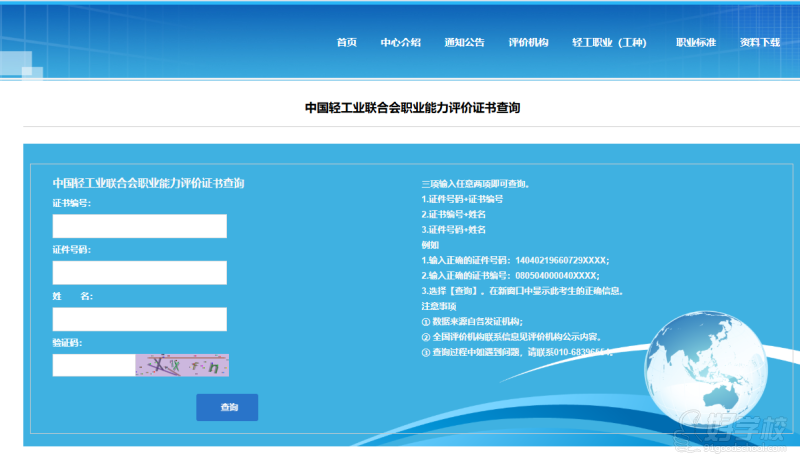Refresh the captcha image

(182, 365)
